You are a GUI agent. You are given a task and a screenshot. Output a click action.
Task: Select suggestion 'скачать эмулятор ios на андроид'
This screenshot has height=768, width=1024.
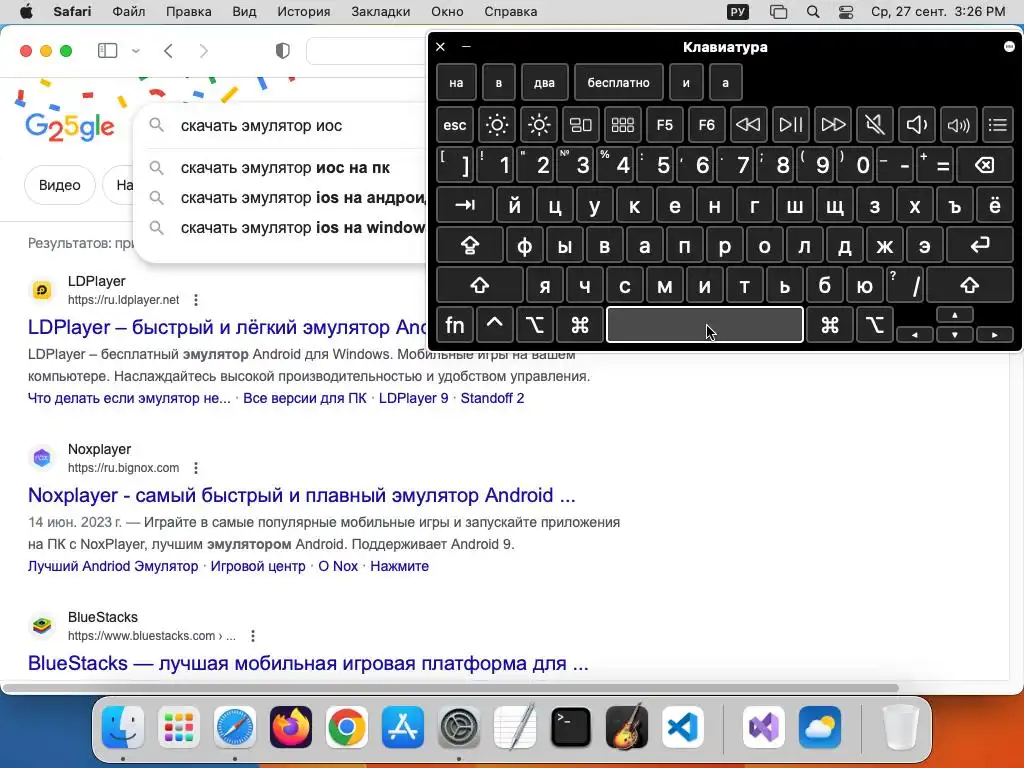pyautogui.click(x=304, y=197)
